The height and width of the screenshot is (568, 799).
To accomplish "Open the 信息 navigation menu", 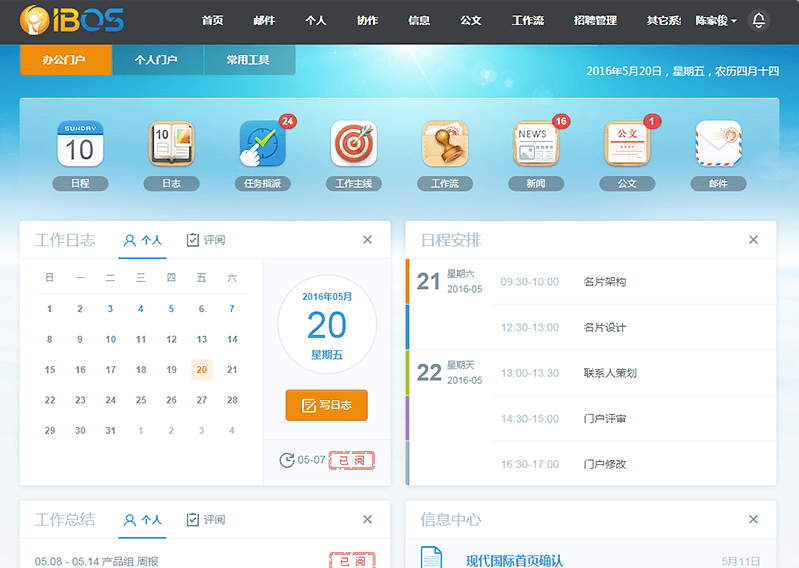I will coord(419,21).
